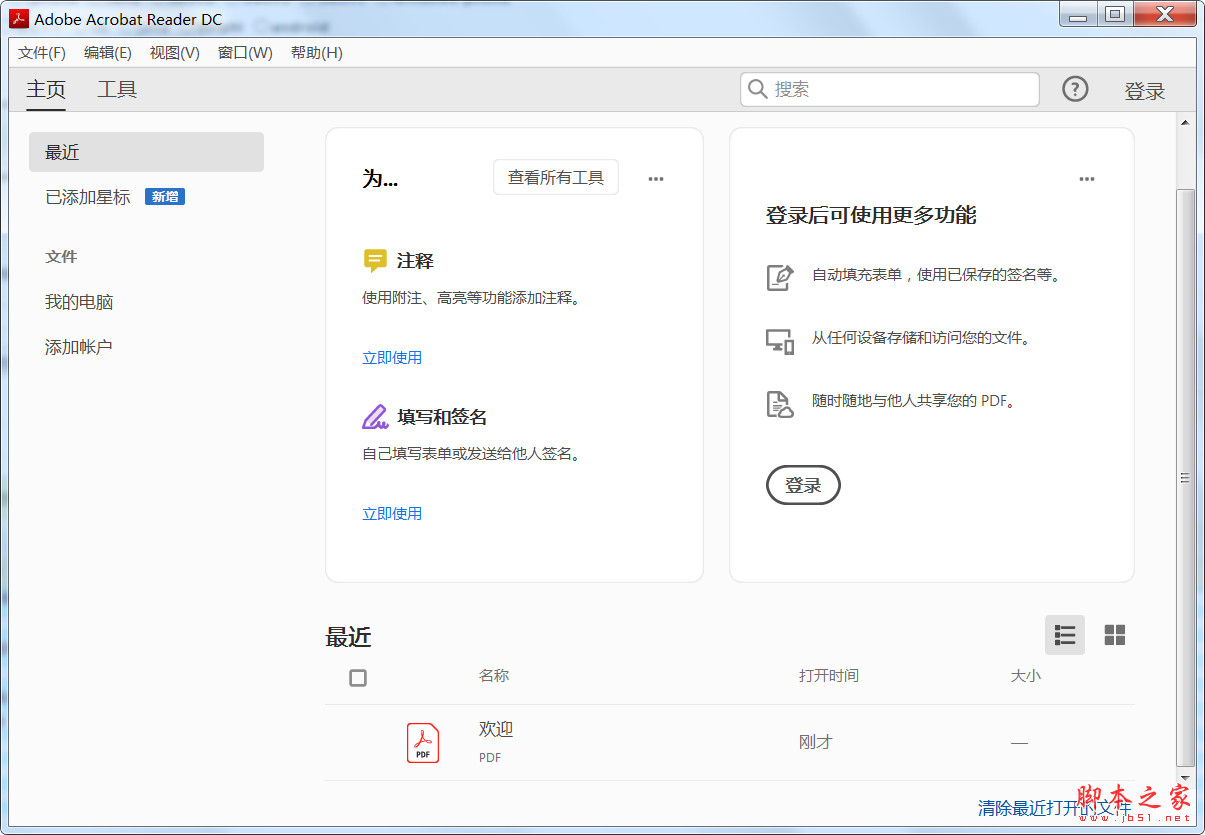Open the sign-in card more options ellipsis
The image size is (1205, 835).
pyautogui.click(x=1087, y=179)
